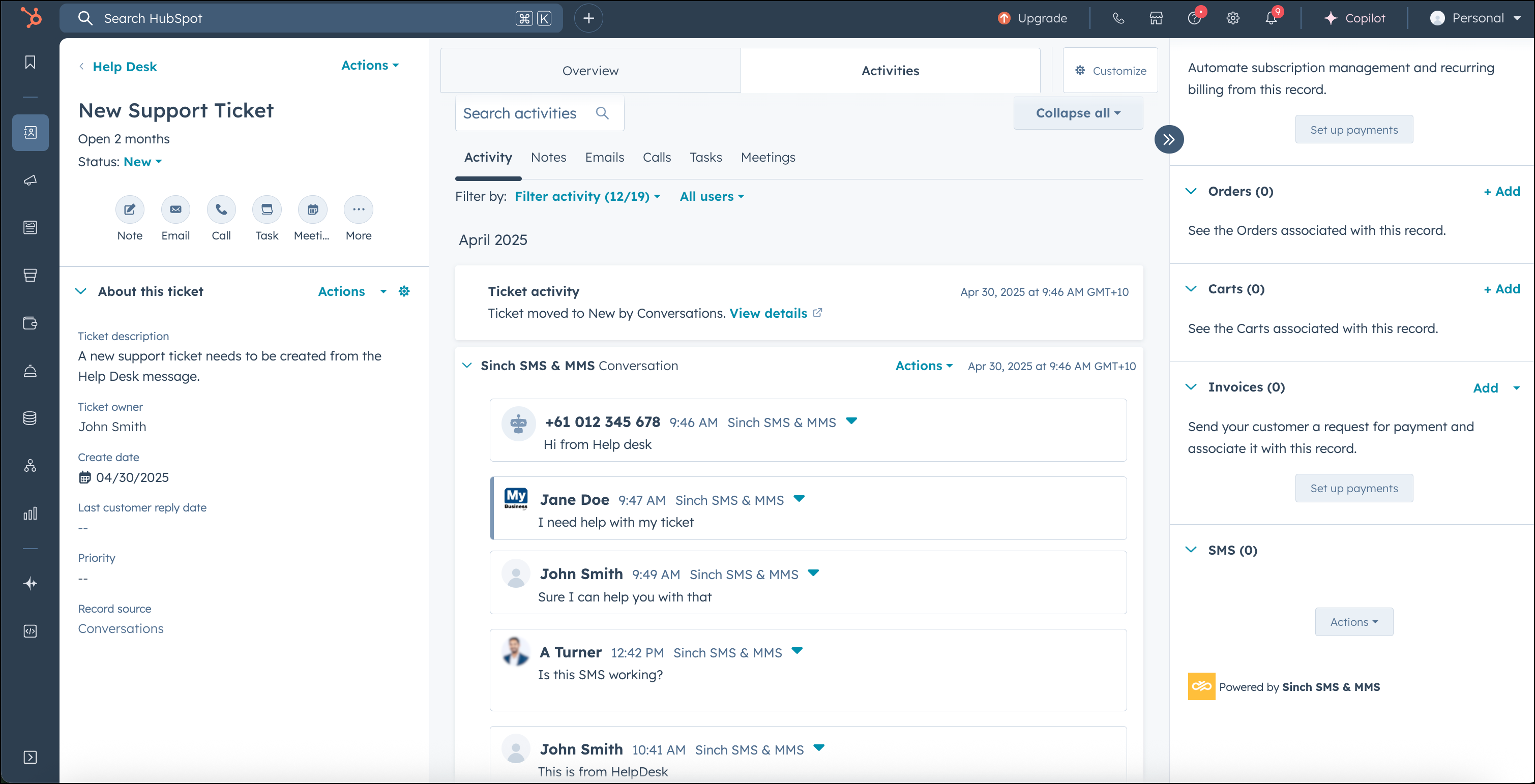Click the marketplace store icon
The image size is (1535, 784).
pyautogui.click(x=1156, y=18)
